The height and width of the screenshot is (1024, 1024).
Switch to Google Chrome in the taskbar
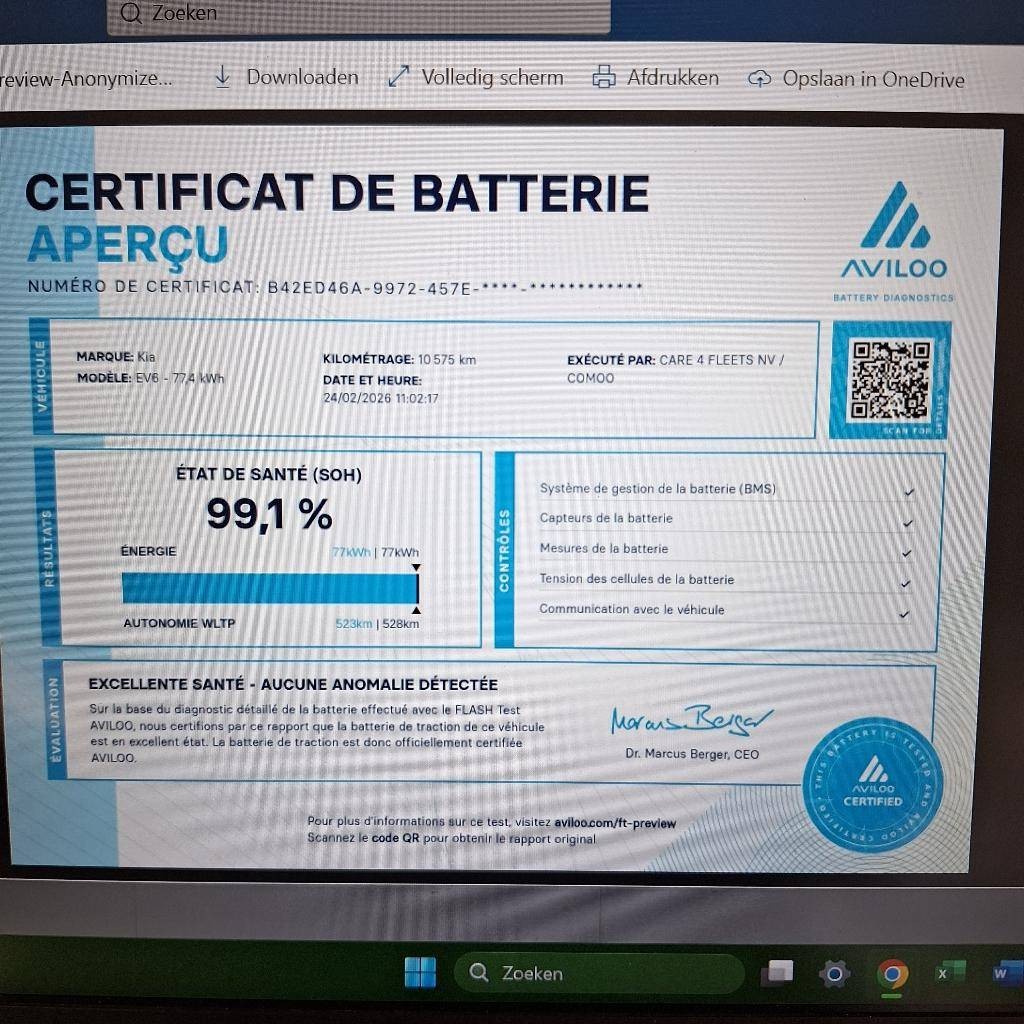click(892, 973)
